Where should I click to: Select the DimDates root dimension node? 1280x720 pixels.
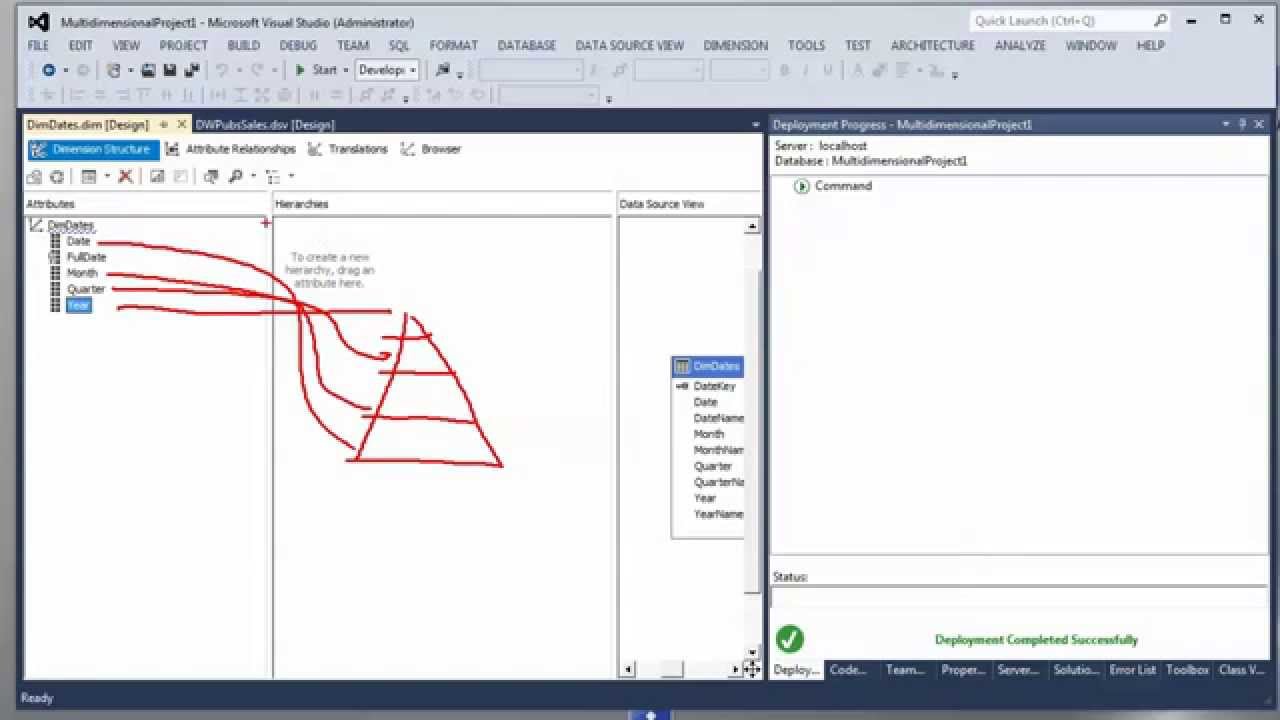[70, 226]
